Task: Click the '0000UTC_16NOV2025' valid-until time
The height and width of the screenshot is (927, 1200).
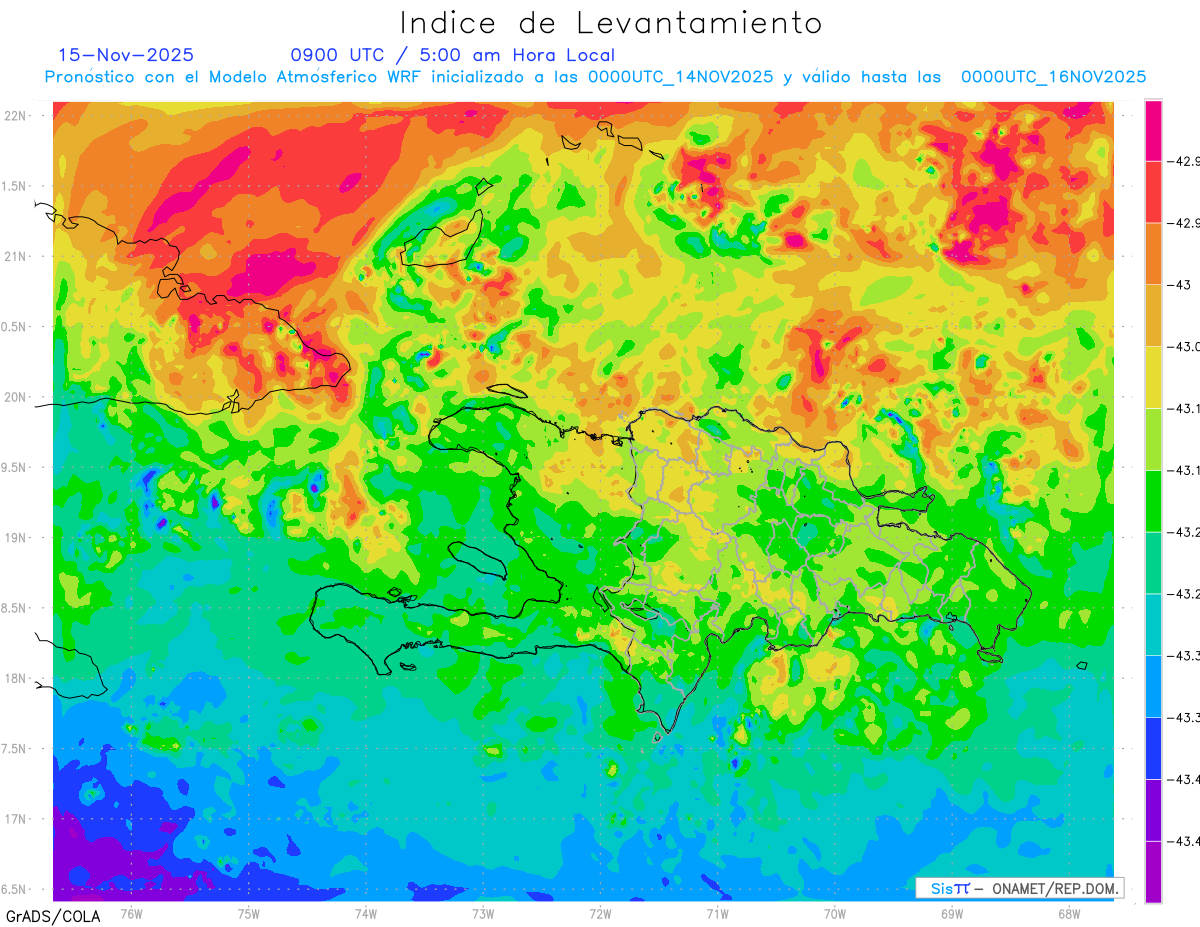Action: click(1053, 77)
